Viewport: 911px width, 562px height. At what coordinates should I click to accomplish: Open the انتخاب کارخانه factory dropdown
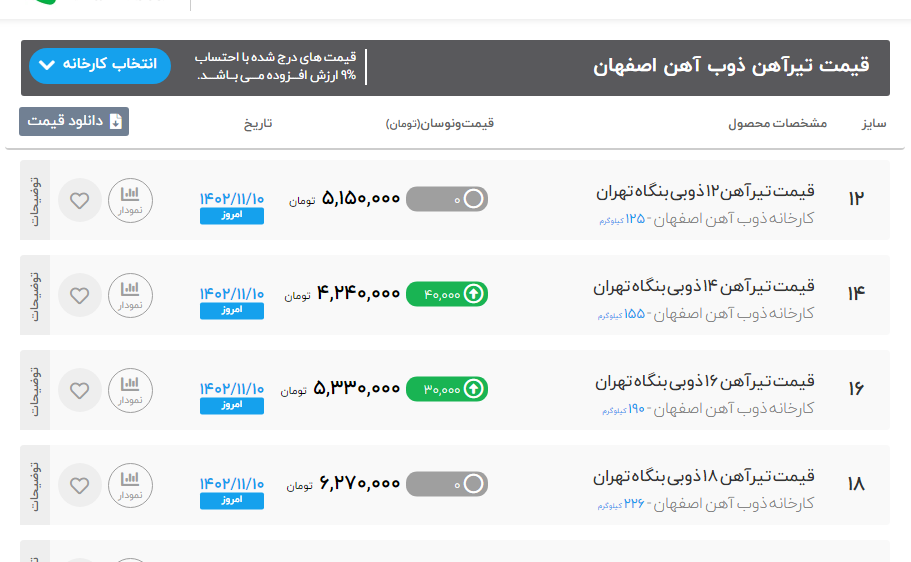point(100,65)
